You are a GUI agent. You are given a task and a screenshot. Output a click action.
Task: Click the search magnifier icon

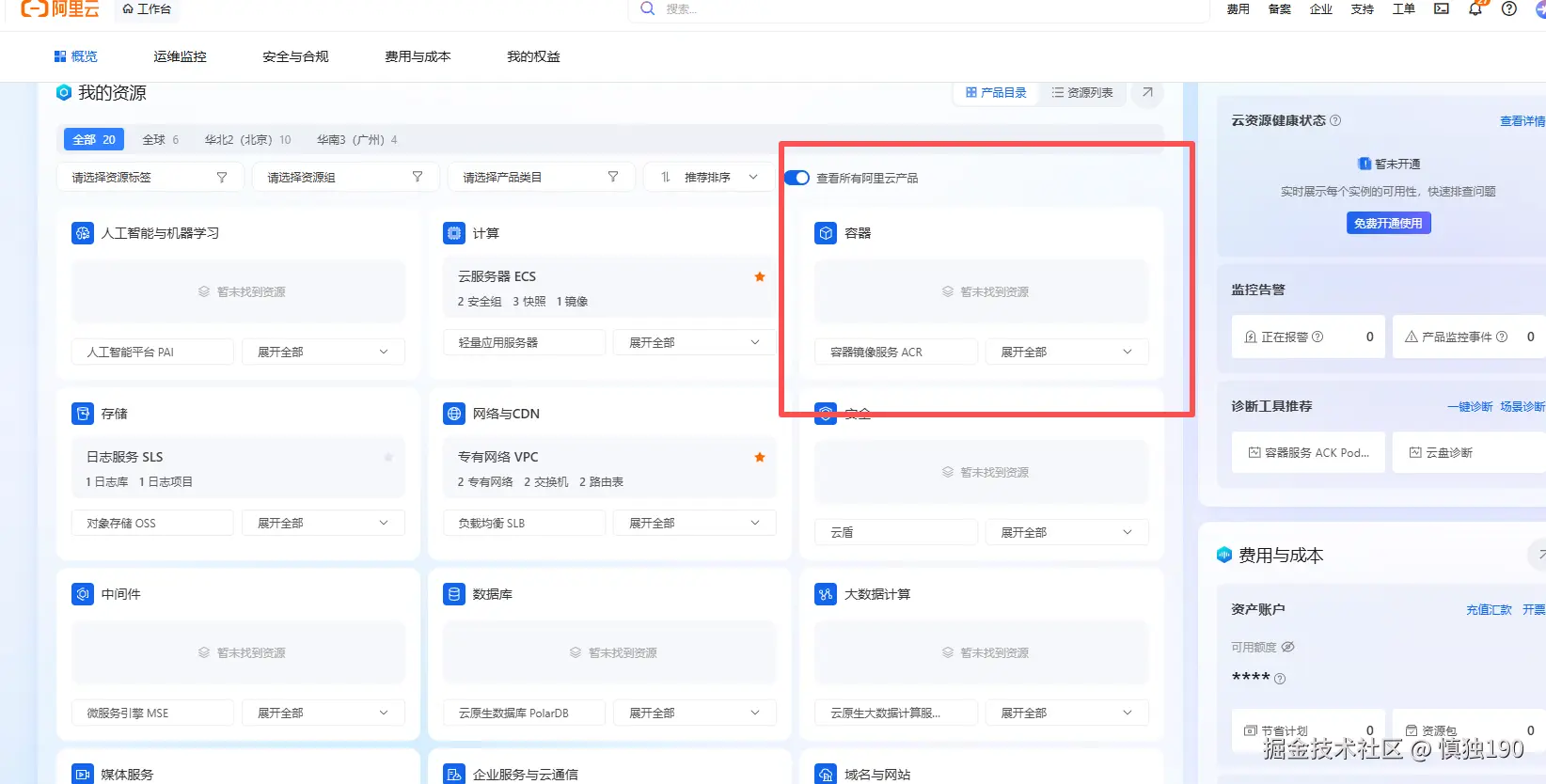(x=647, y=8)
